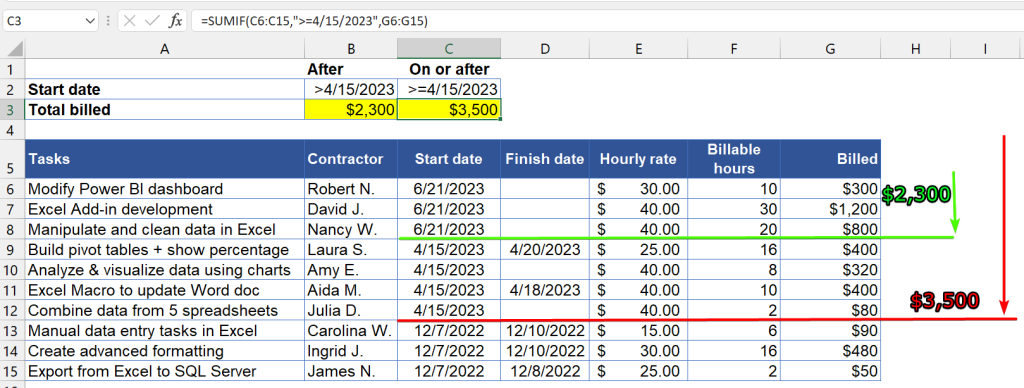Viewport: 1024px width, 388px height.
Task: Click finish date '4/20/2023' cell
Action: coord(545,250)
